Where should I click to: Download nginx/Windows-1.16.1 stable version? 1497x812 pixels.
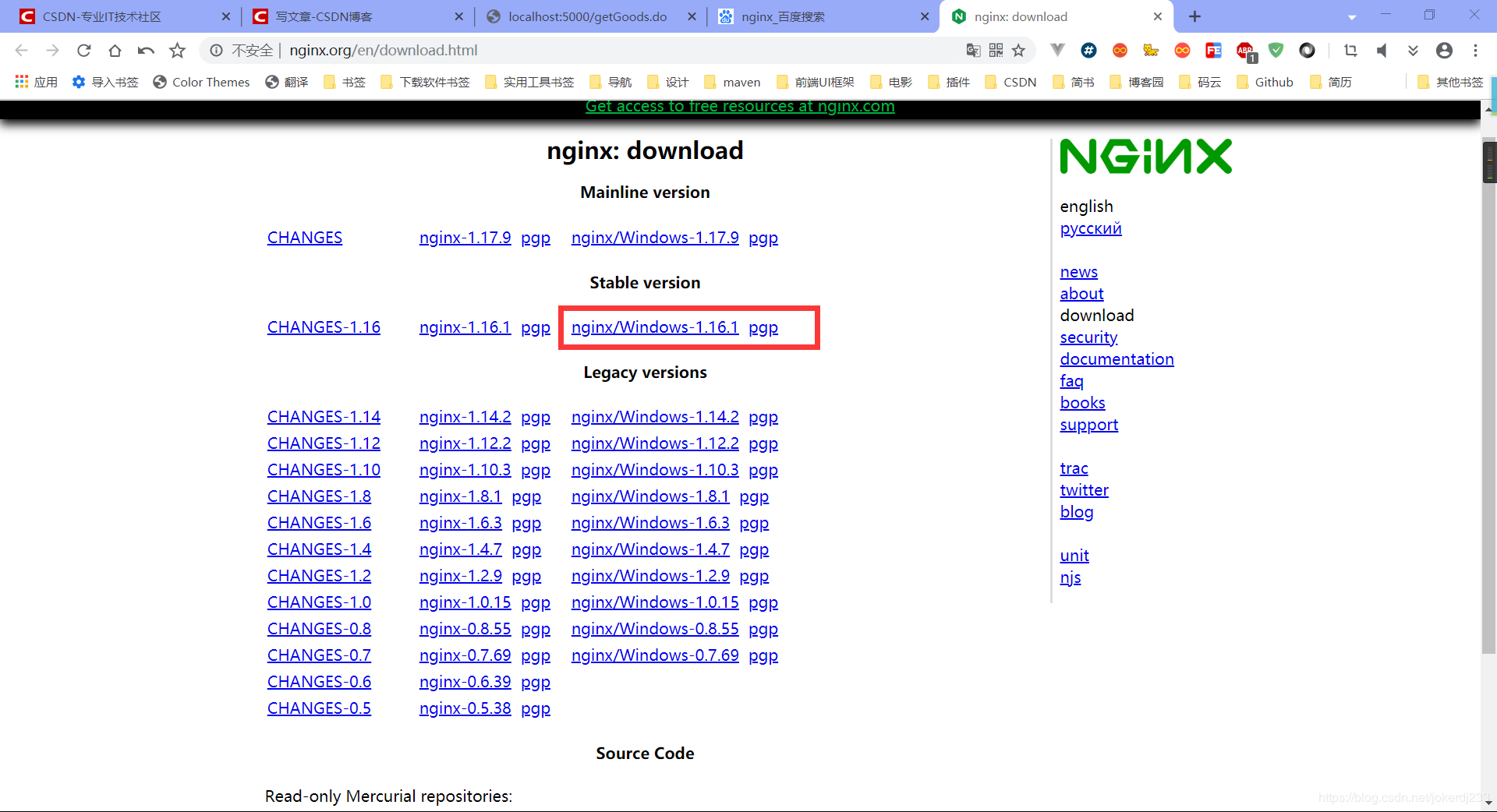655,327
